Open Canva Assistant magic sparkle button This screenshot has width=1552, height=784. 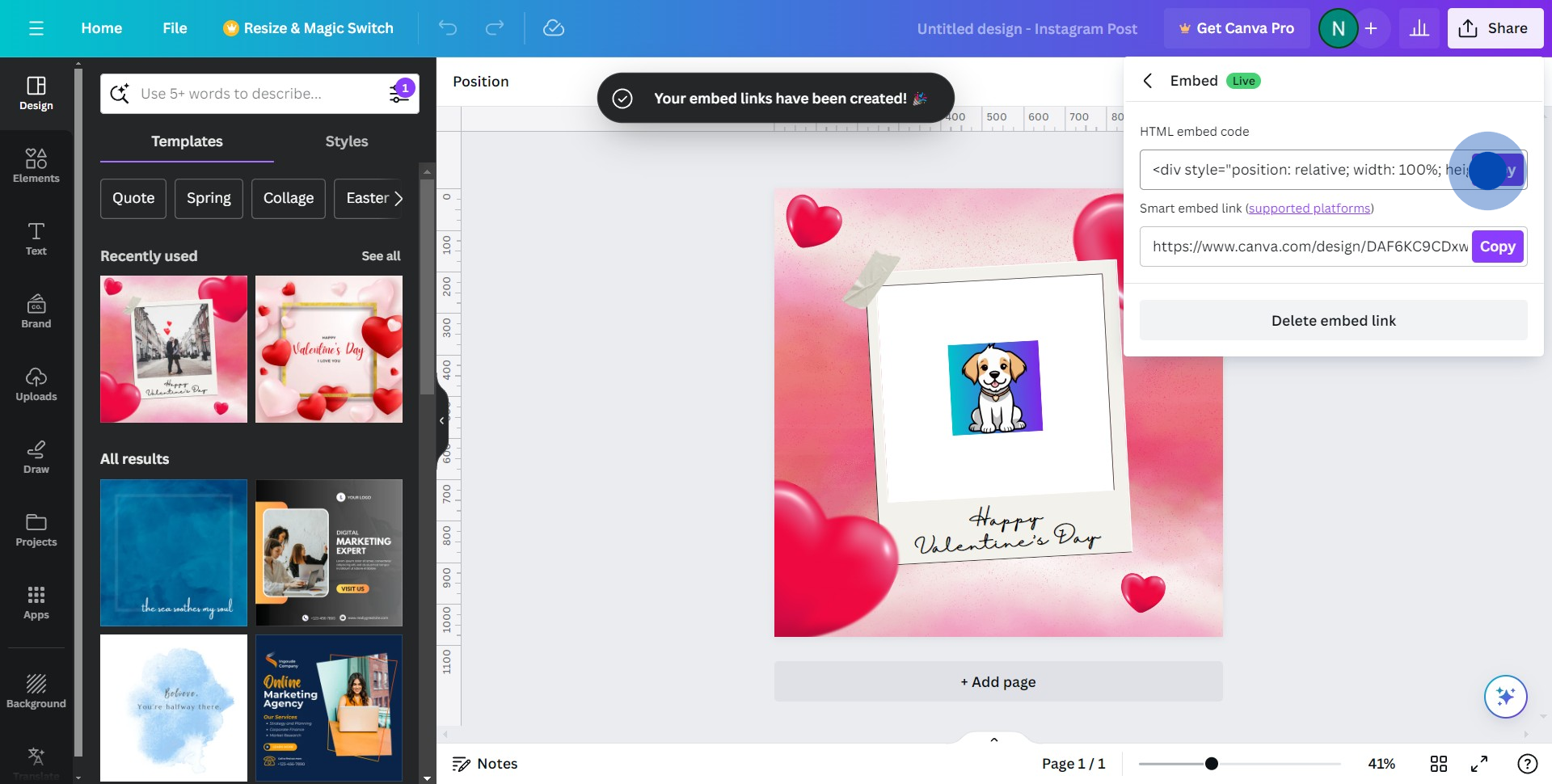pyautogui.click(x=1505, y=697)
